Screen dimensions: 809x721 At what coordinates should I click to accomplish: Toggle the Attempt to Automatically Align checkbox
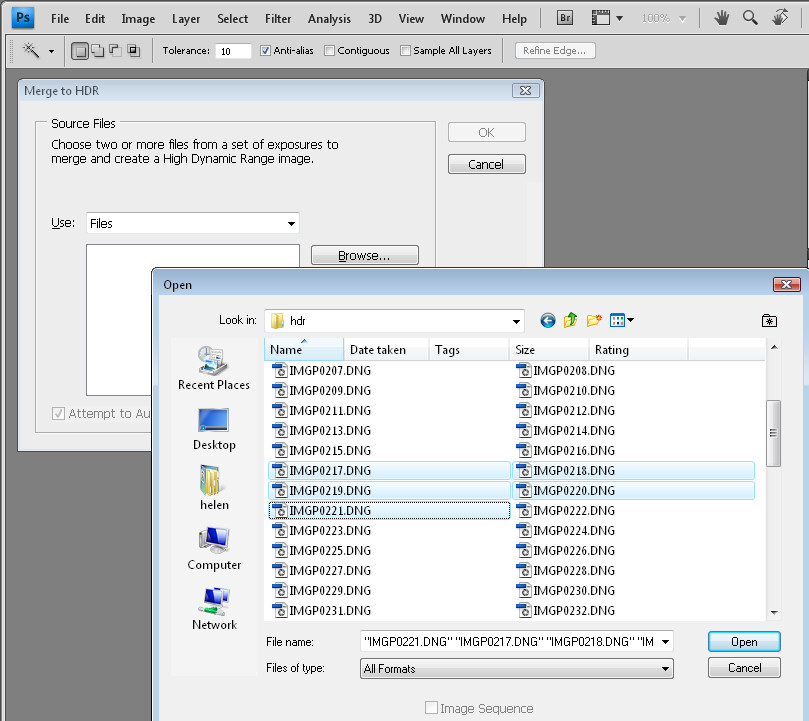pos(58,413)
